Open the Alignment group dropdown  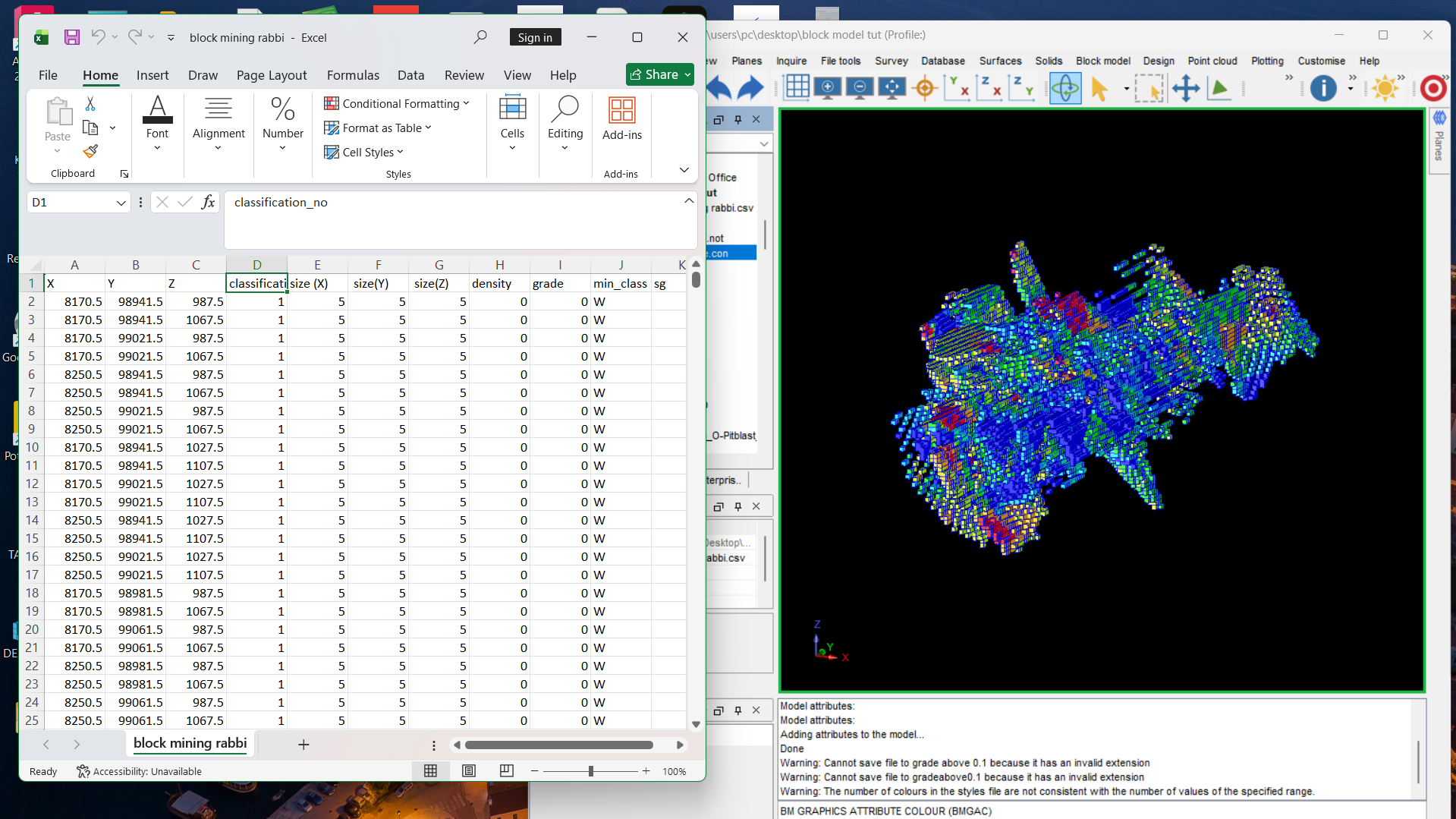218,148
